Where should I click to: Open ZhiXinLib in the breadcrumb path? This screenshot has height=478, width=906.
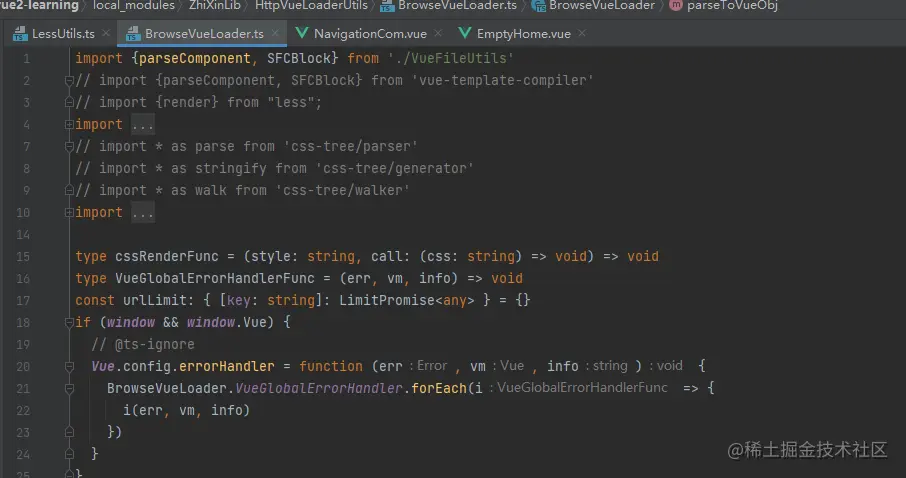click(x=215, y=5)
